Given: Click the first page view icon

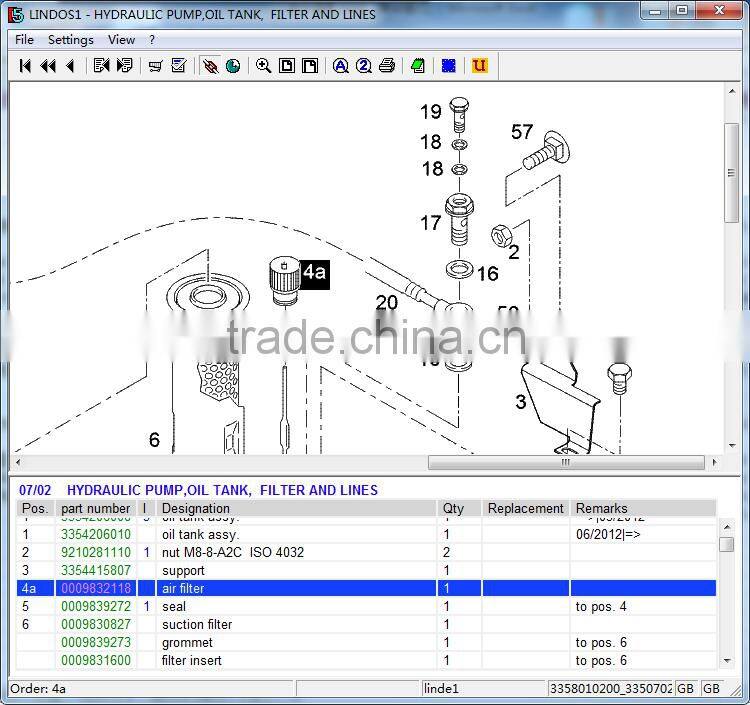Looking at the screenshot, I should point(287,66).
